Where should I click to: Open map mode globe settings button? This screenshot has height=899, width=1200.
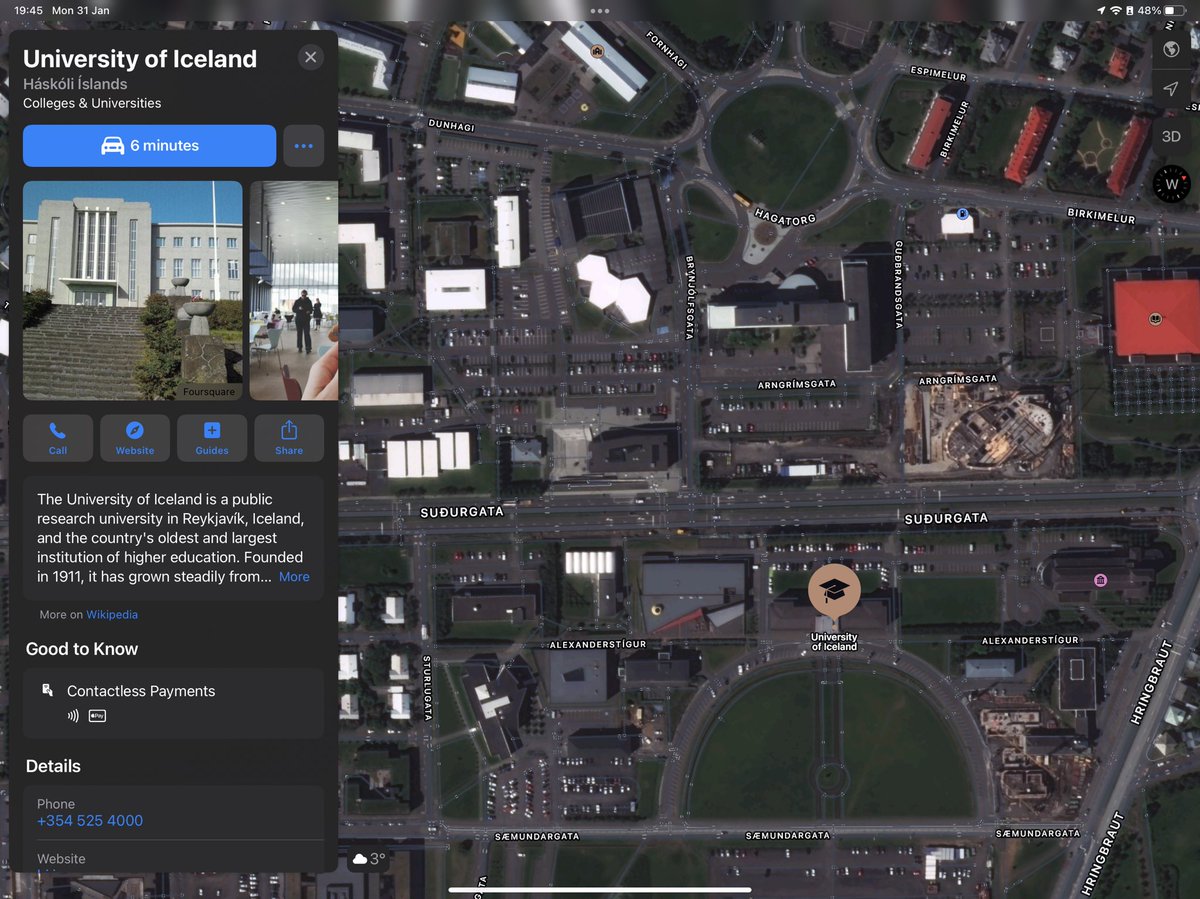(1171, 50)
